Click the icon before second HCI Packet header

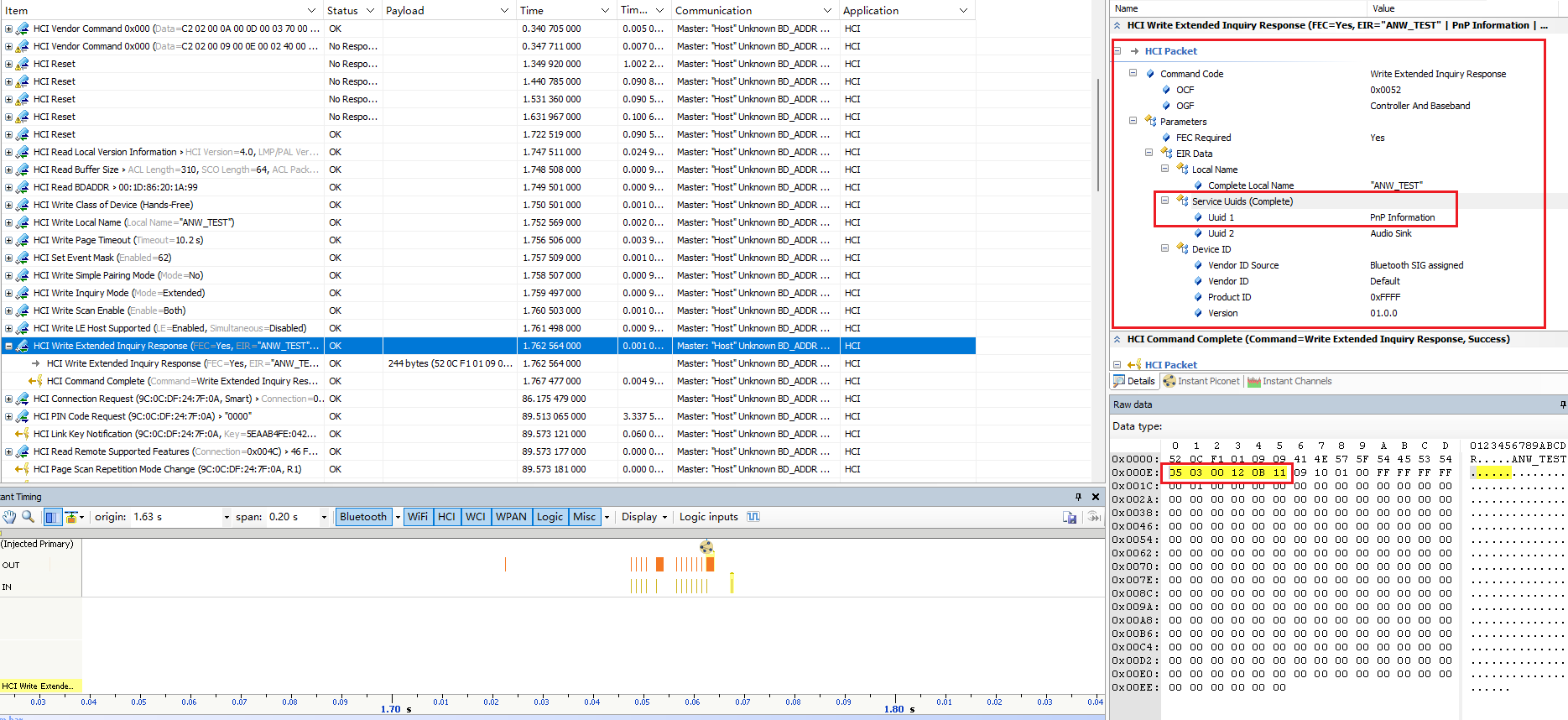click(1134, 365)
